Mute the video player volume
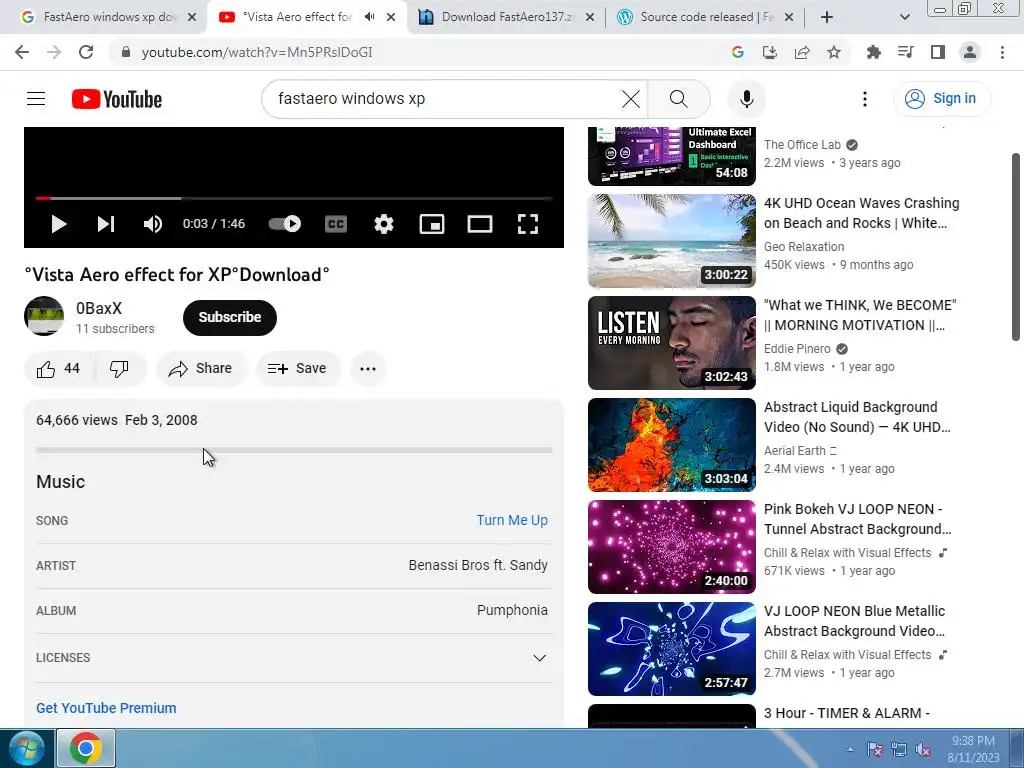Screen dimensions: 1024x768 click(153, 224)
